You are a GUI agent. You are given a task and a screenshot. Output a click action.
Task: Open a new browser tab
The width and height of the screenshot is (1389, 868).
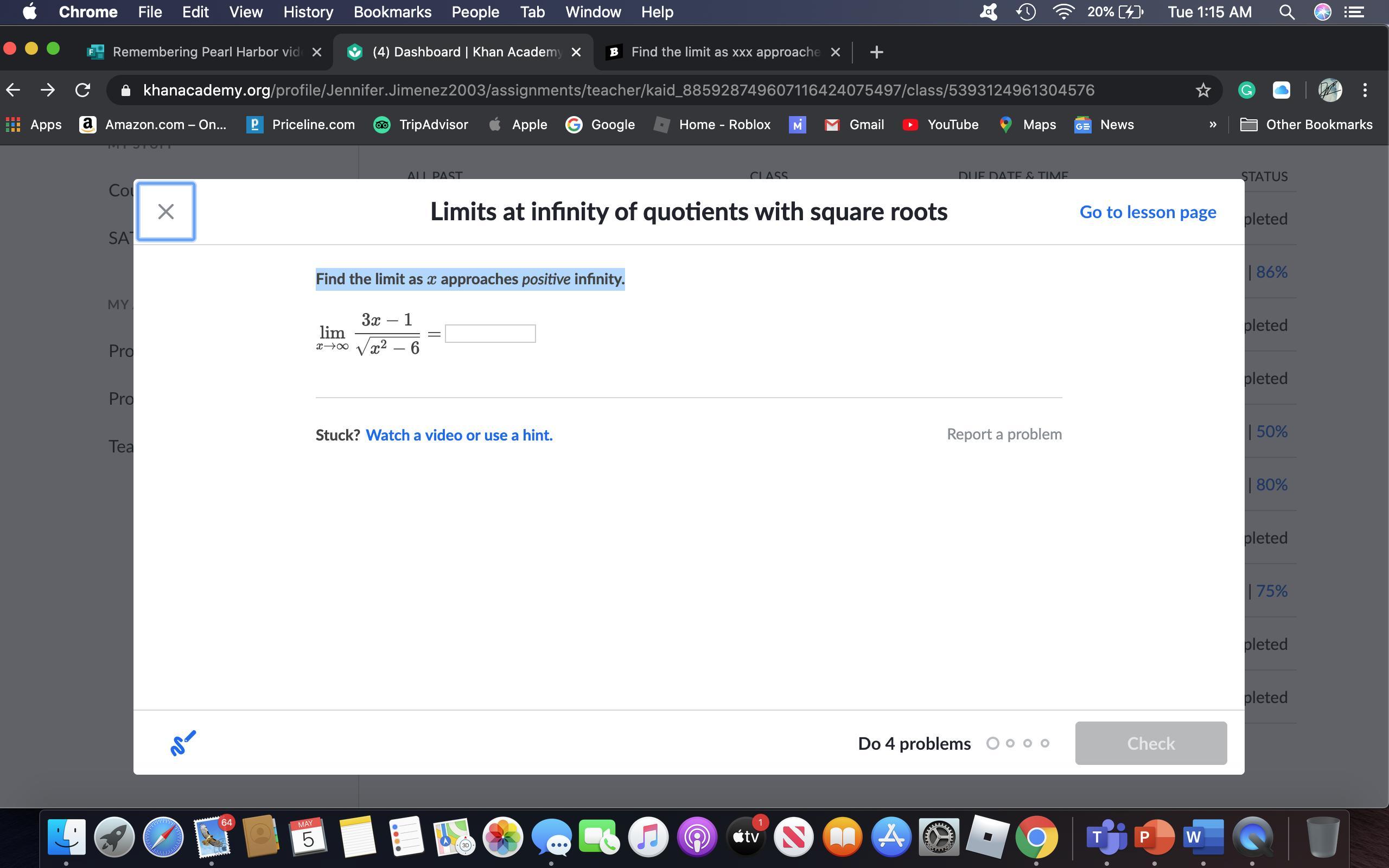(x=876, y=52)
